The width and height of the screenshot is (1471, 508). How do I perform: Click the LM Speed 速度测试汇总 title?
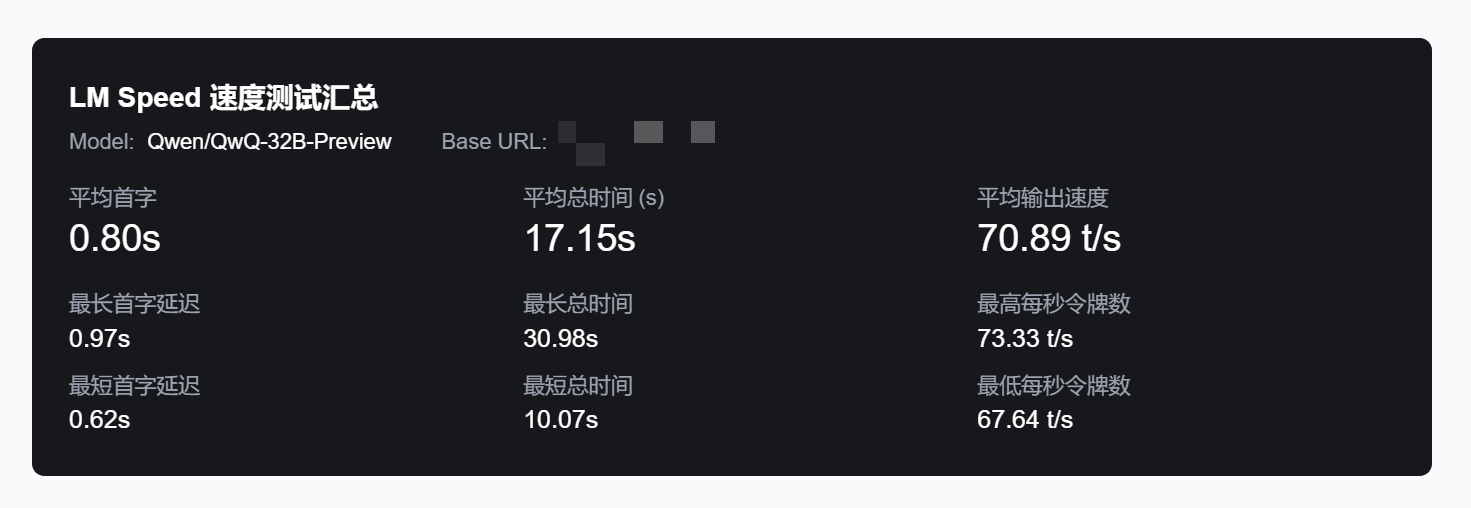pyautogui.click(x=223, y=98)
